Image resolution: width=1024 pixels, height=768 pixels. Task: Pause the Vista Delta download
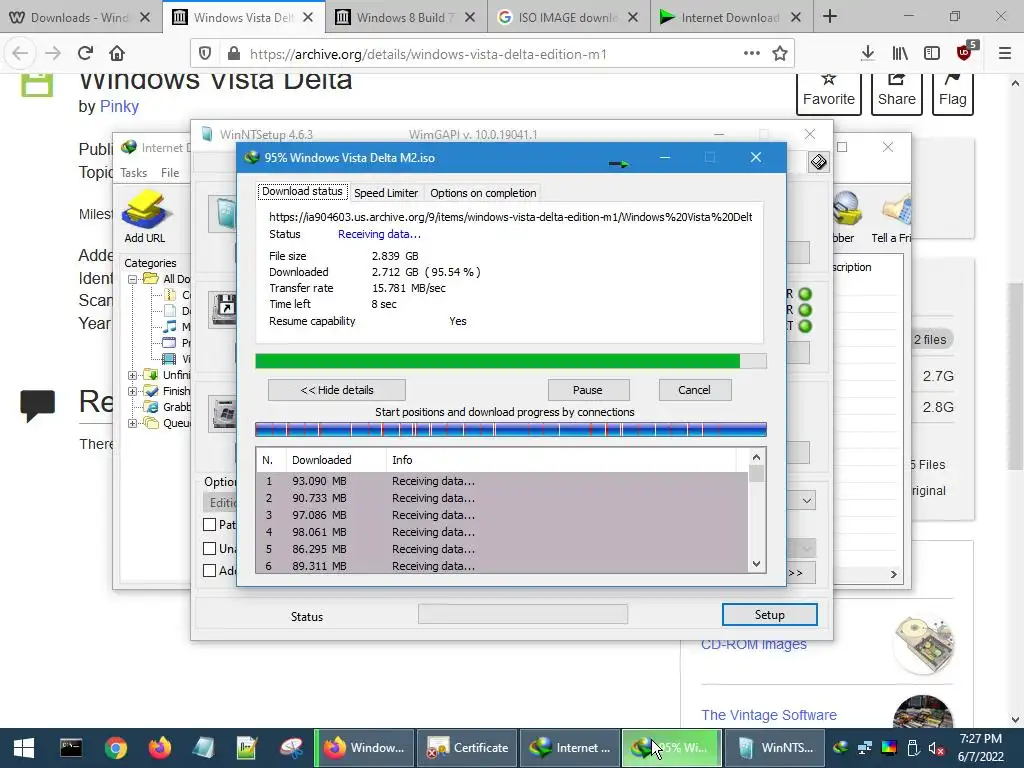tap(588, 390)
